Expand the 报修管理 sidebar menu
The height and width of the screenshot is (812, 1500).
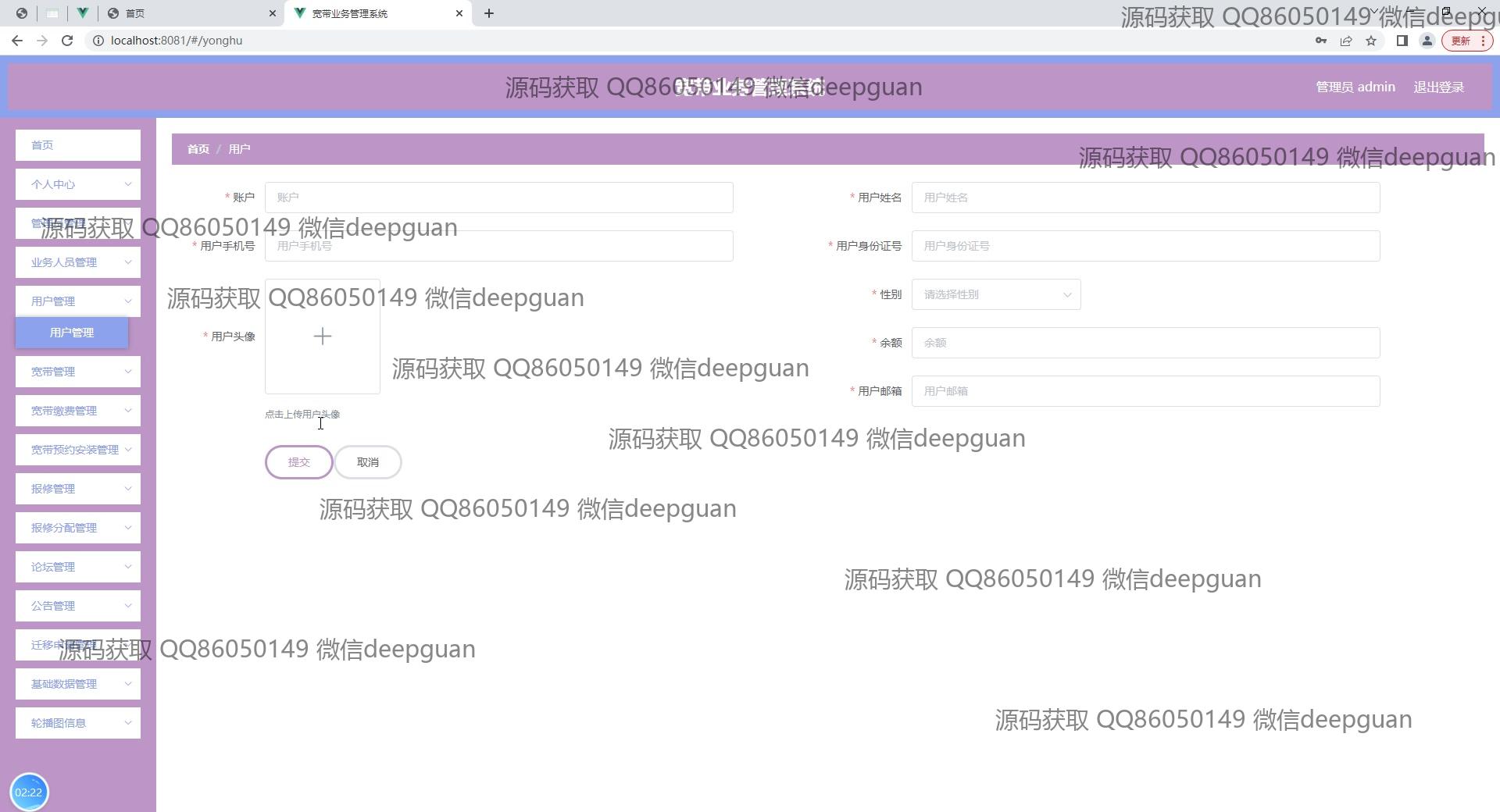coord(78,489)
